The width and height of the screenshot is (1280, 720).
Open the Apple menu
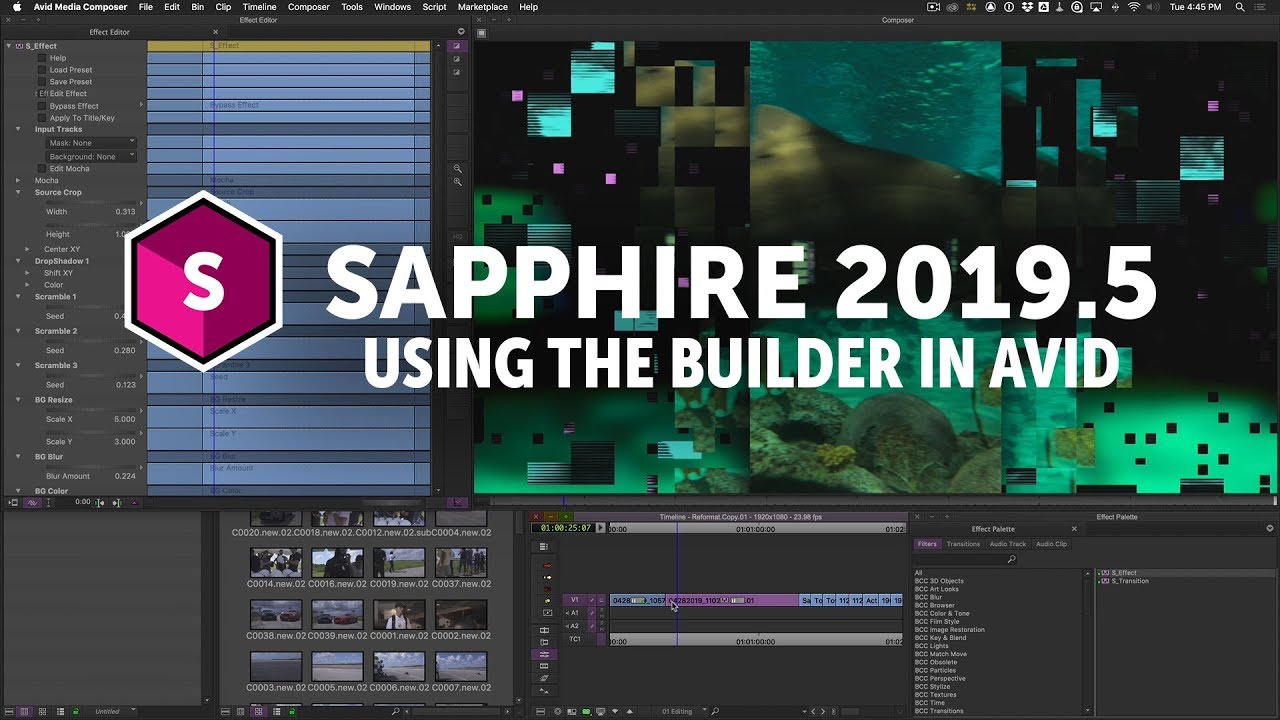pyautogui.click(x=17, y=7)
